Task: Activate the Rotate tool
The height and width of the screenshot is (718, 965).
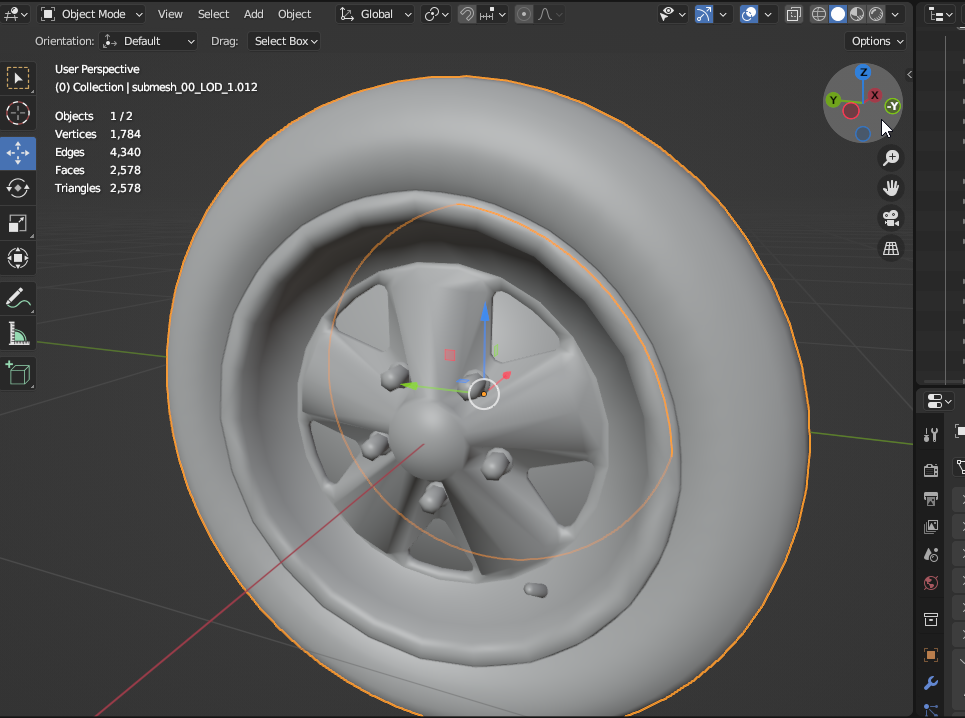Action: 18,188
